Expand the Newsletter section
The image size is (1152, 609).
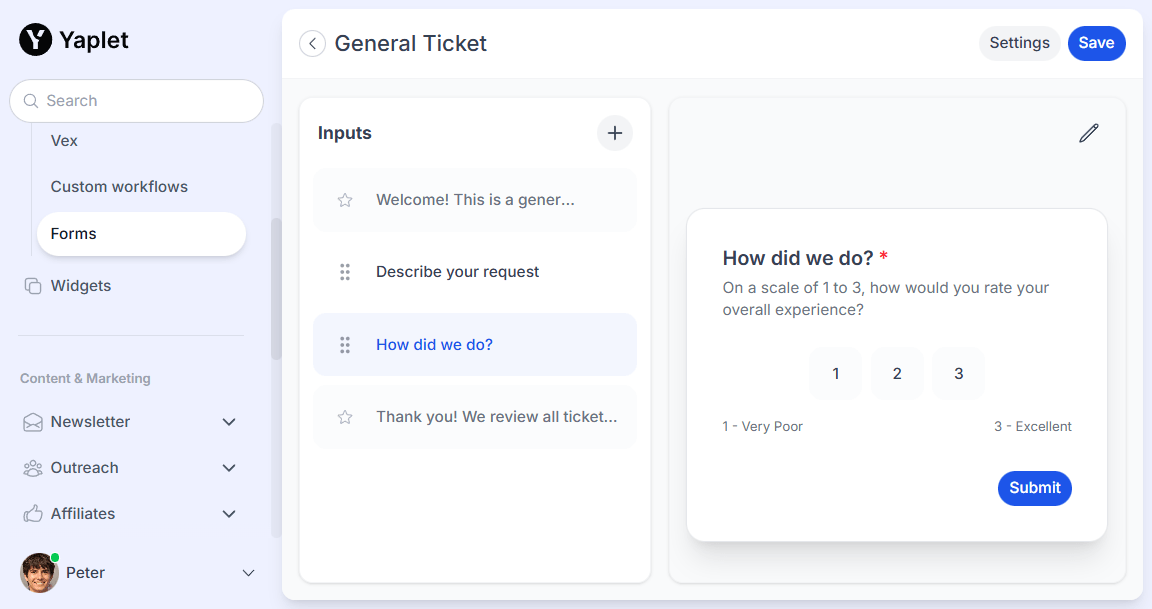pos(229,422)
